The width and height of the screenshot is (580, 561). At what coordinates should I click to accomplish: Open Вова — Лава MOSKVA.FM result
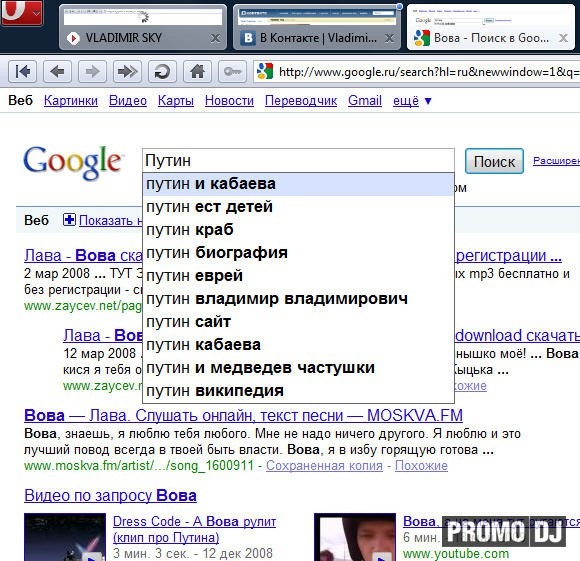point(243,416)
